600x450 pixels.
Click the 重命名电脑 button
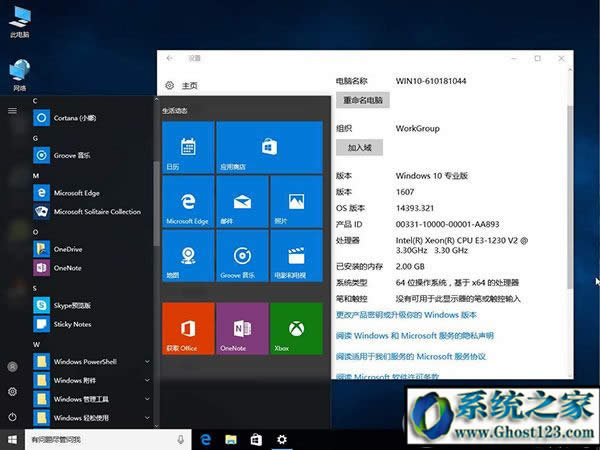coord(366,100)
